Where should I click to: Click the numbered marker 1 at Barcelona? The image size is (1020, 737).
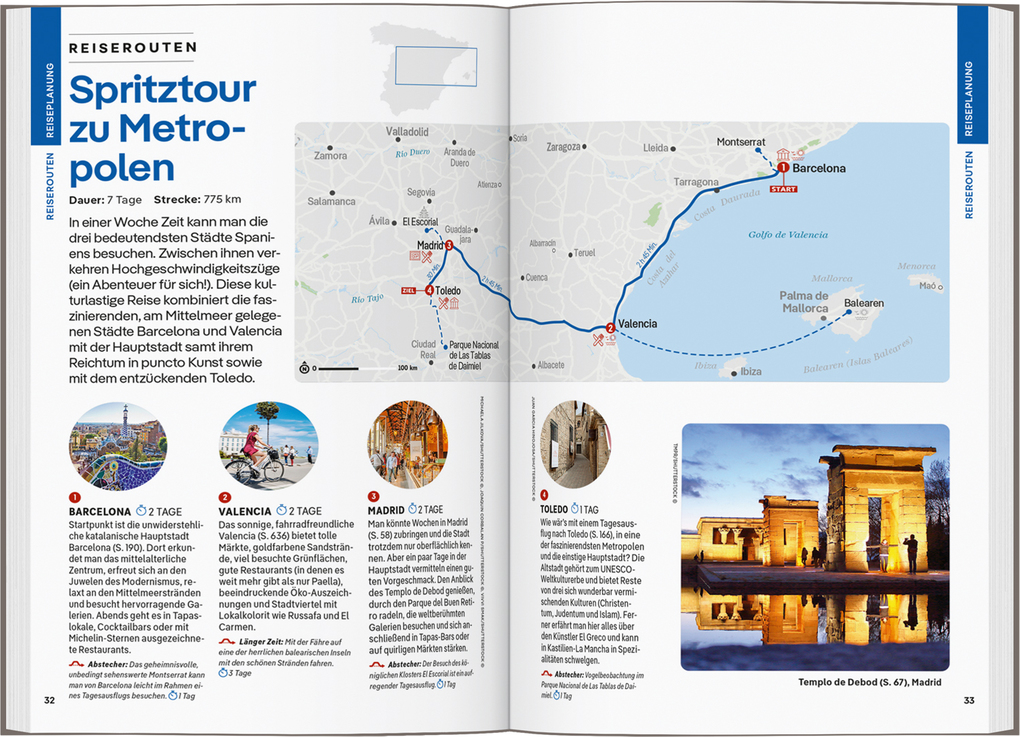783,168
